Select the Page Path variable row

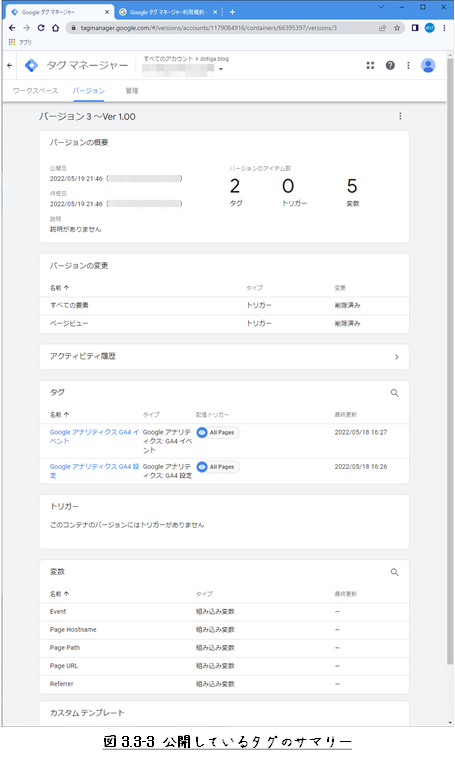224,648
